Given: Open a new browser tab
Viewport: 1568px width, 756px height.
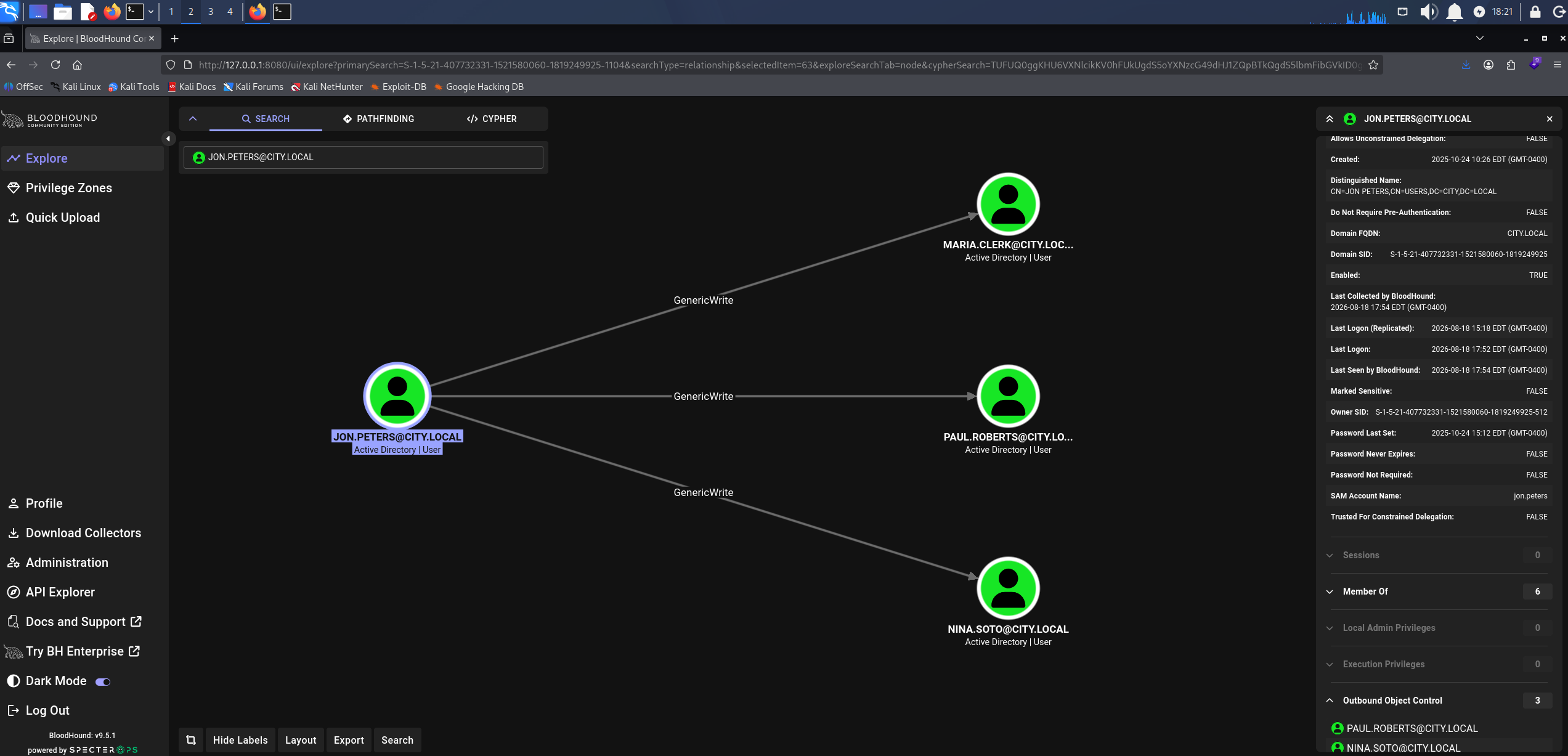Looking at the screenshot, I should (175, 38).
